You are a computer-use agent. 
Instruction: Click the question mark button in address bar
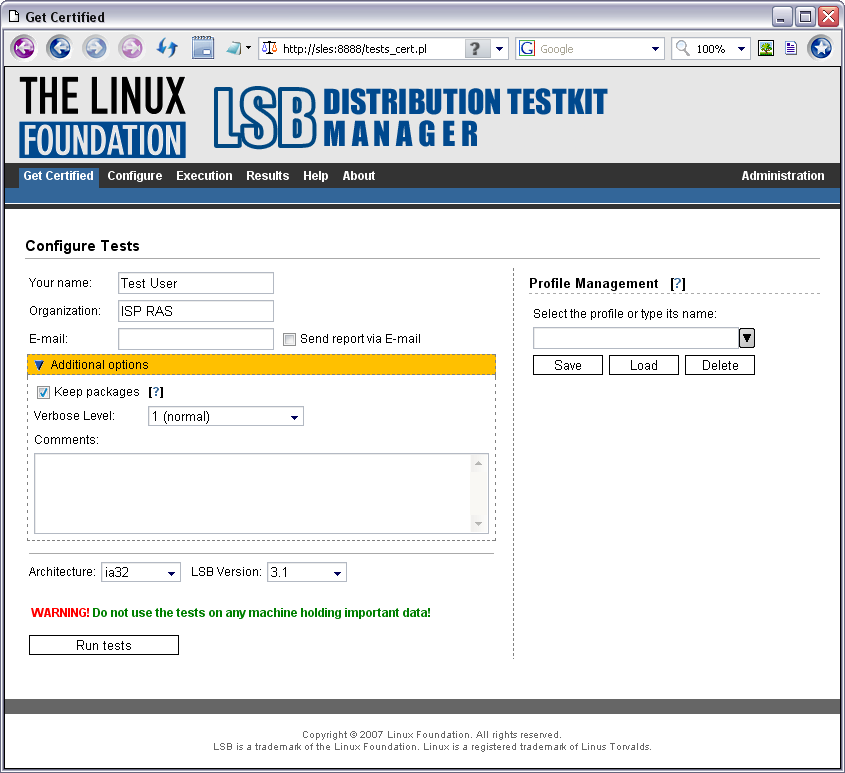pos(475,49)
